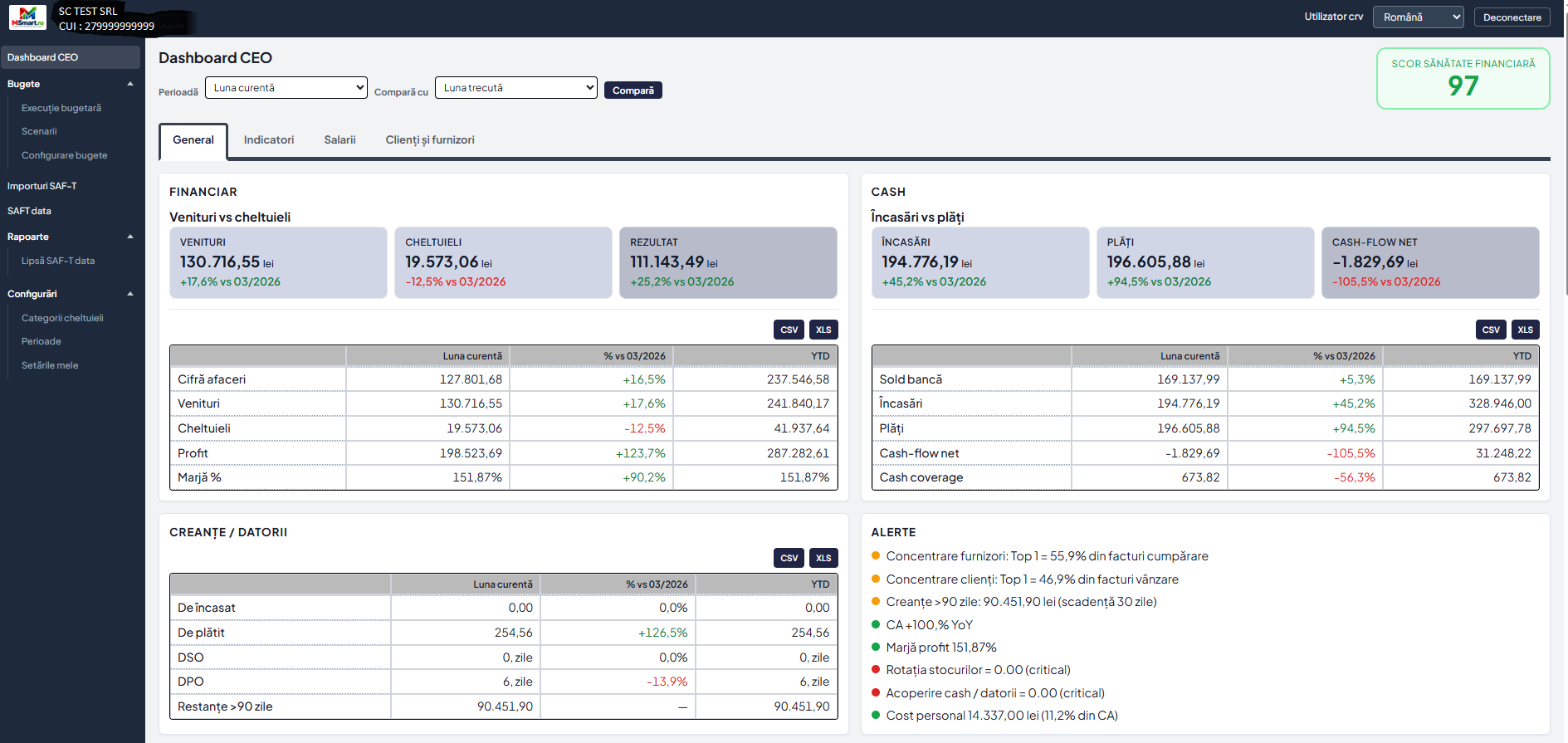Screen dimensions: 1568x743
Task: Export Creanțe / Datorii table as CSV
Action: pos(789,558)
